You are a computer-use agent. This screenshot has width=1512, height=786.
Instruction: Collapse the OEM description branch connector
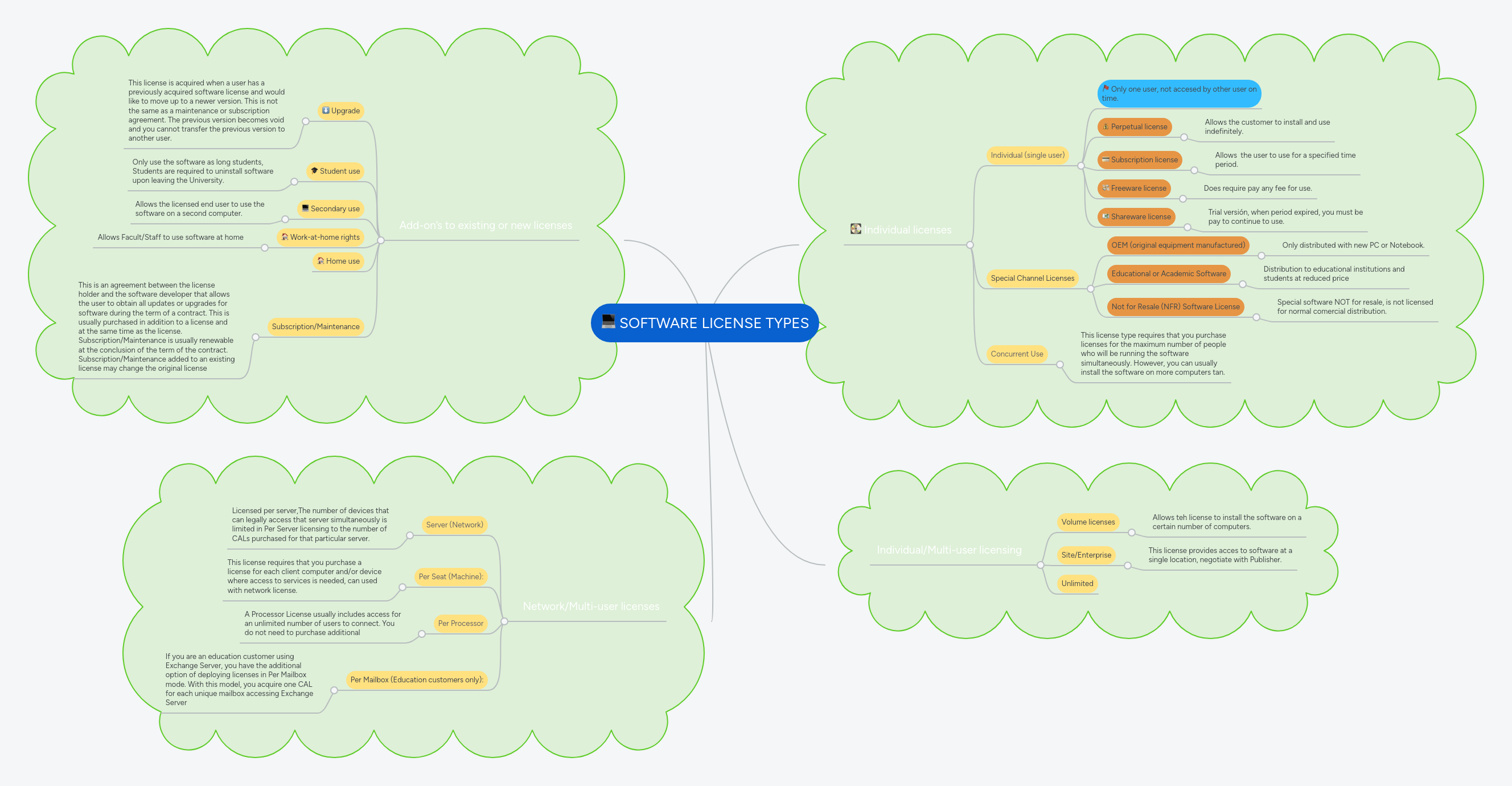pyautogui.click(x=1261, y=255)
